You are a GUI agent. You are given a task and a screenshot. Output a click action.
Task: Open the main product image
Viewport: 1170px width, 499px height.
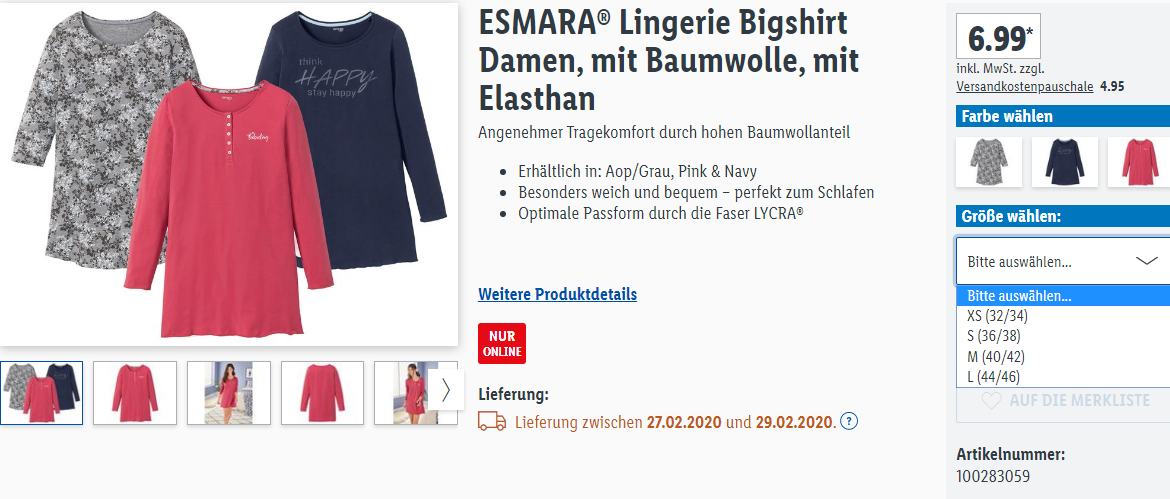click(229, 174)
